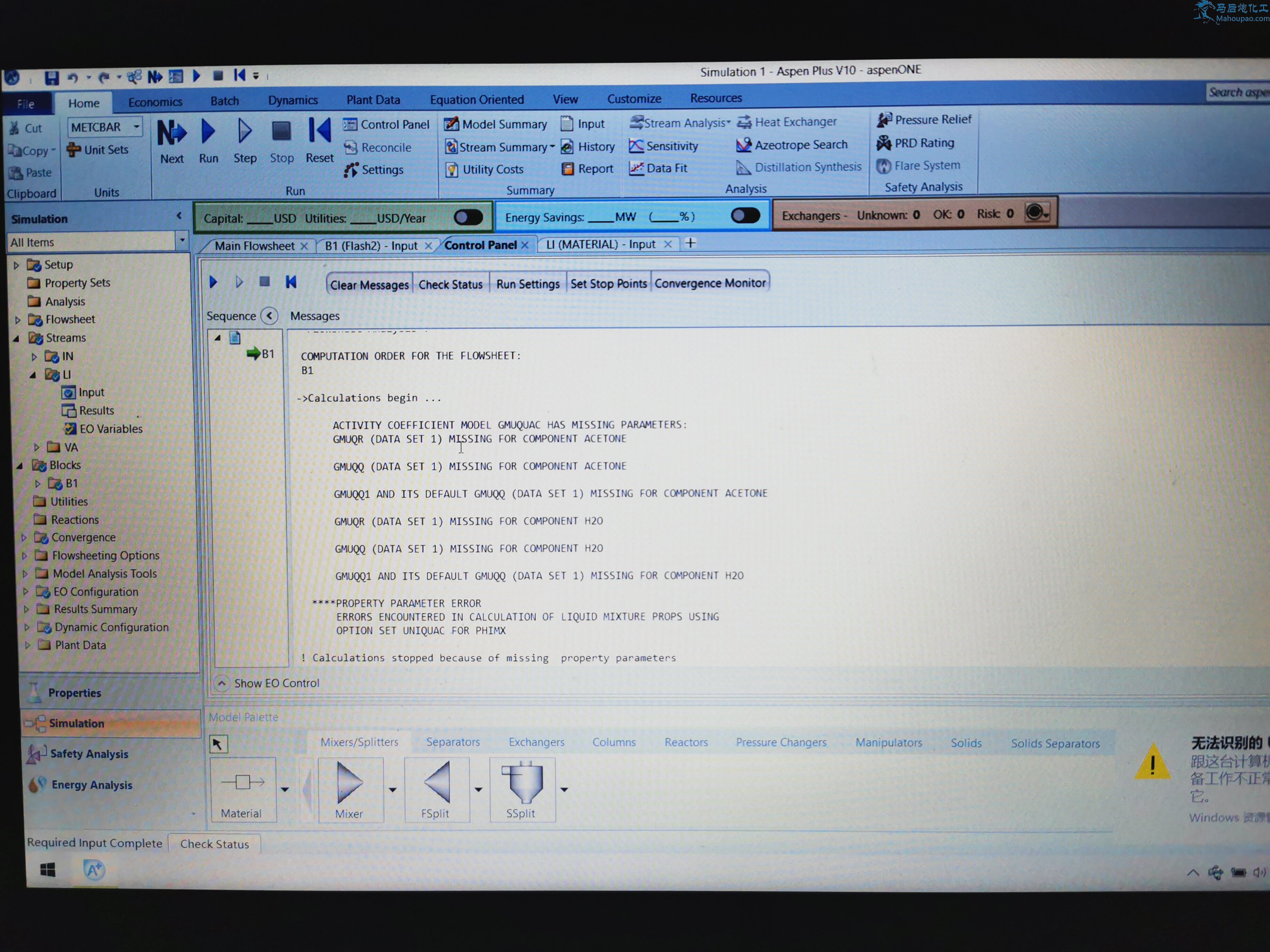Click the Windows Start button

(48, 870)
